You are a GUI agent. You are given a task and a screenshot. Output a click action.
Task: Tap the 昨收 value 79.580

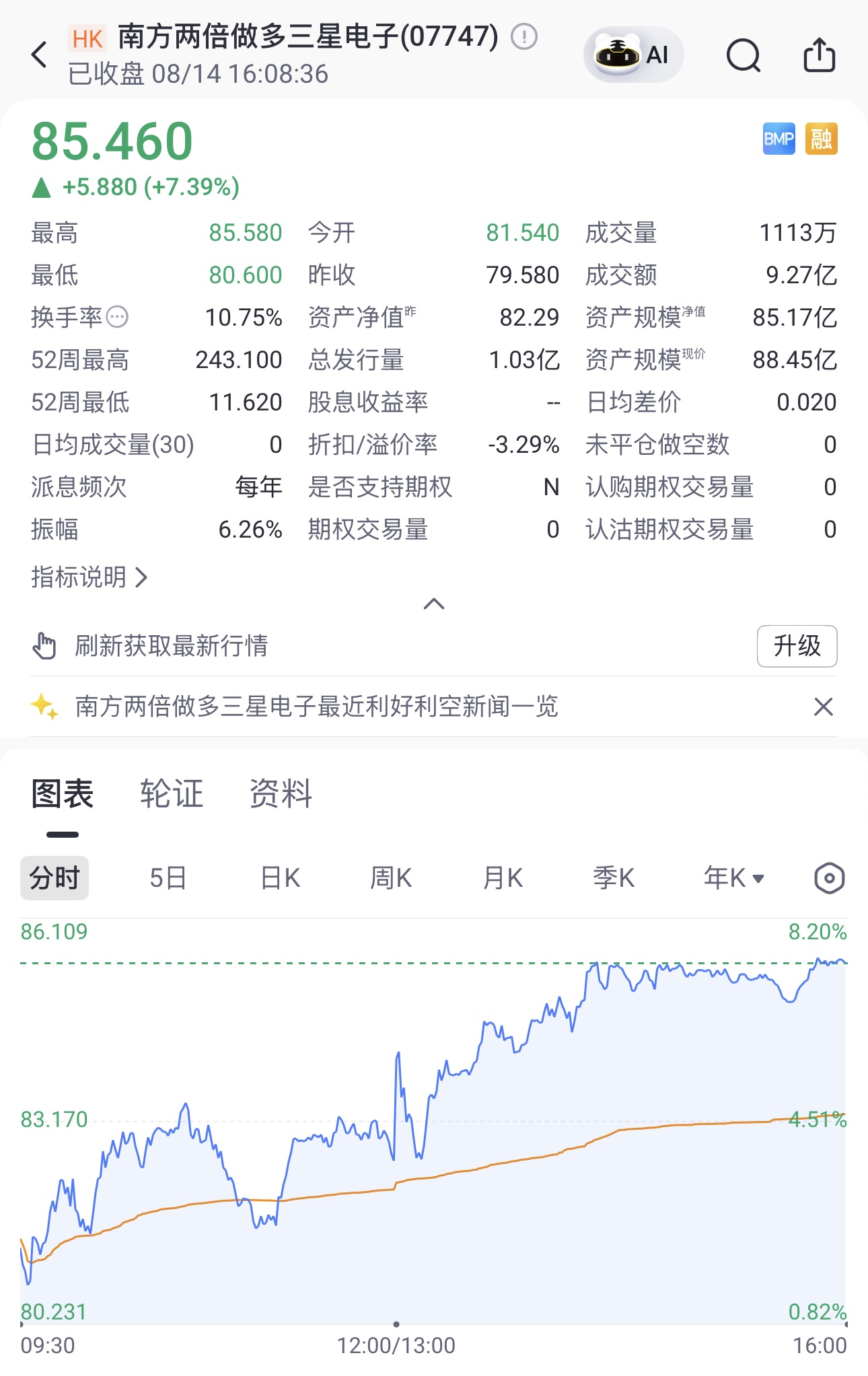523,275
